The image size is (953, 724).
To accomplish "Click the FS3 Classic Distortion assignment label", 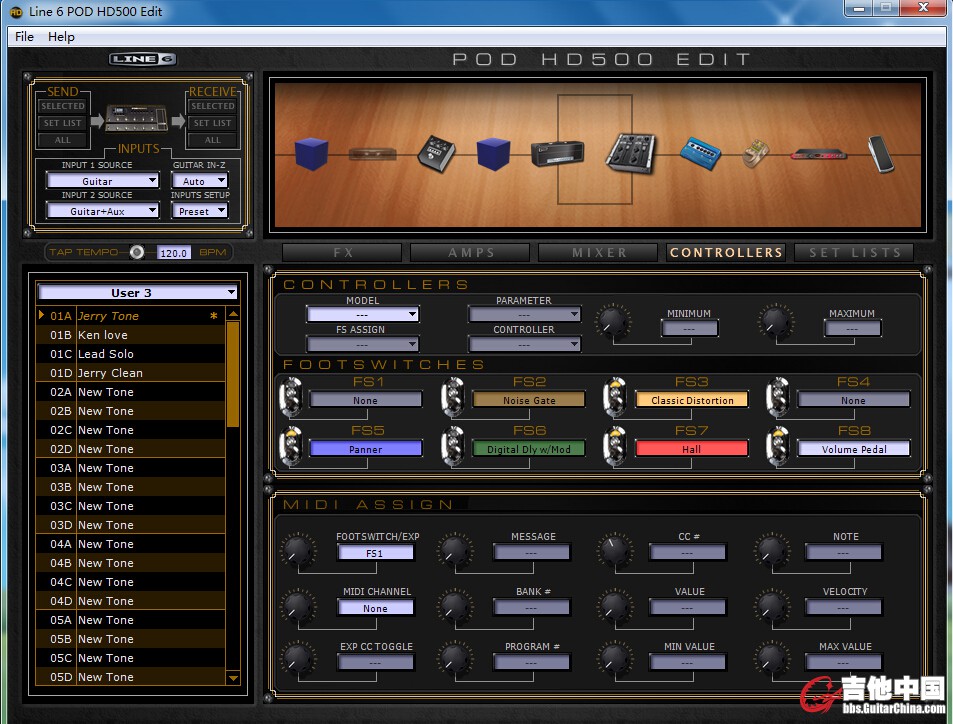I will click(x=692, y=400).
